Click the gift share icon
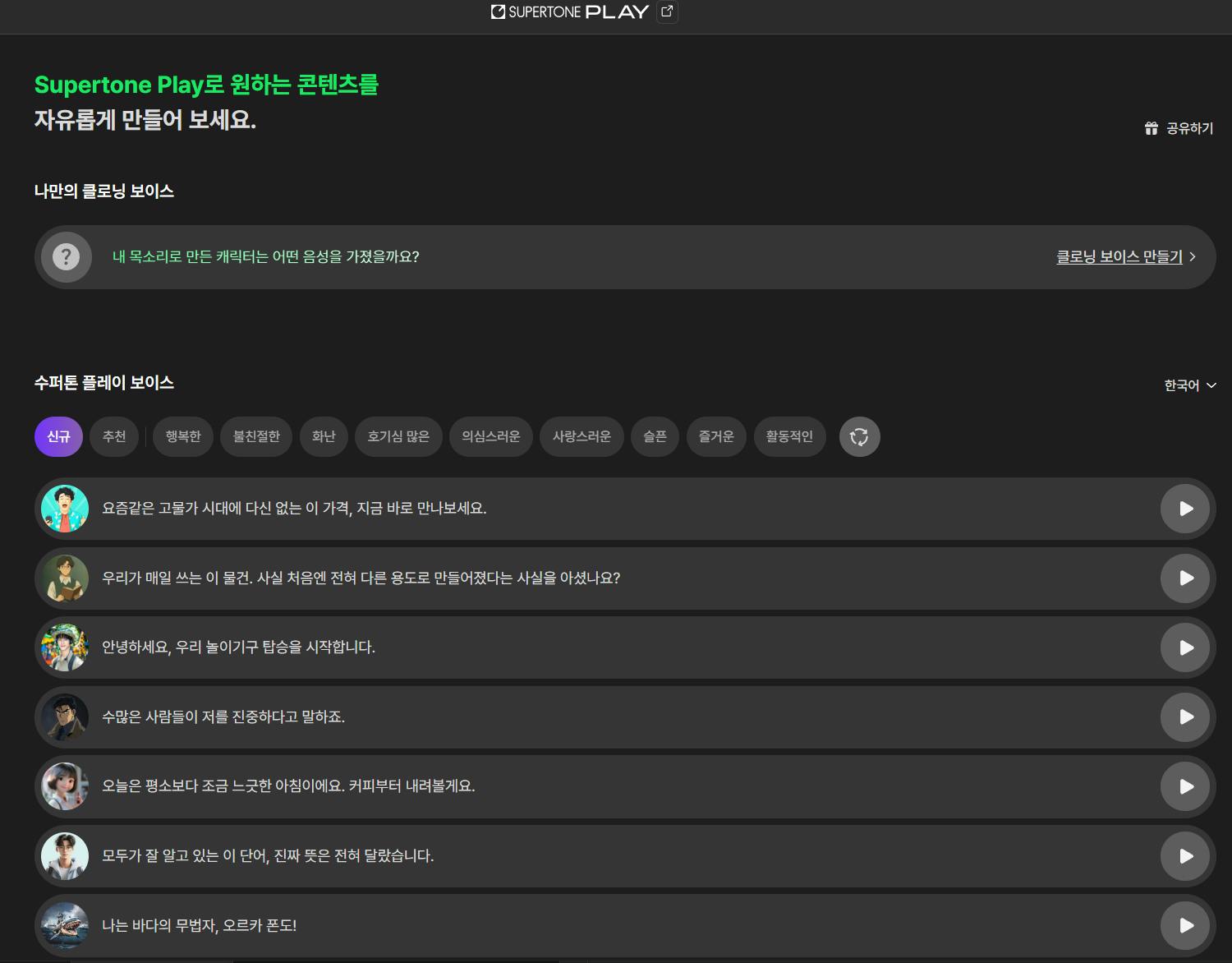The image size is (1232, 963). (1152, 128)
